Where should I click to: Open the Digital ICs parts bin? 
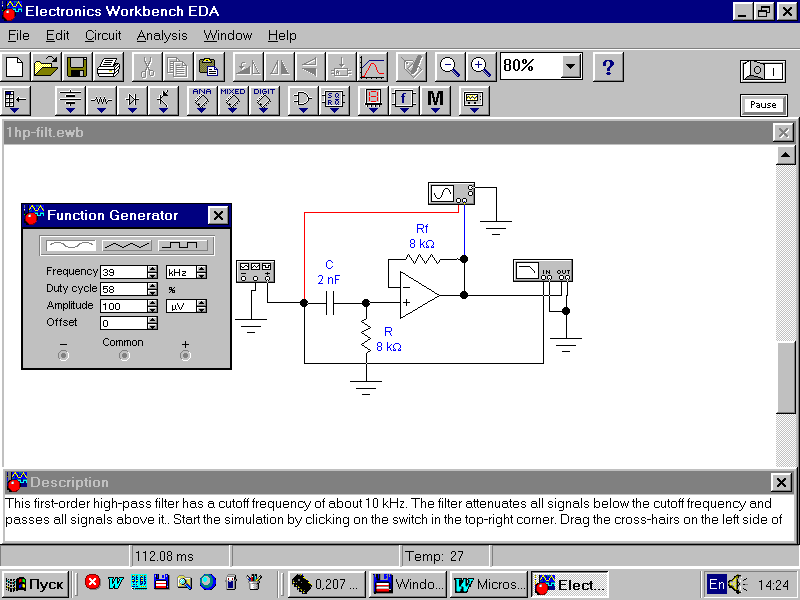pos(264,101)
